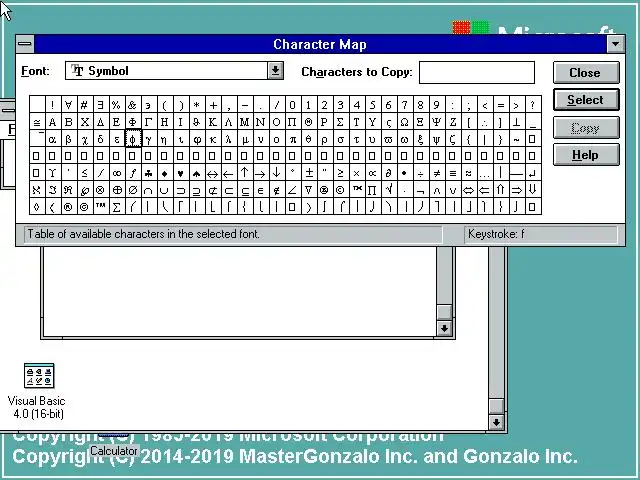This screenshot has height=480, width=640.
Task: Choose the single right arrow cell
Action: point(260,173)
